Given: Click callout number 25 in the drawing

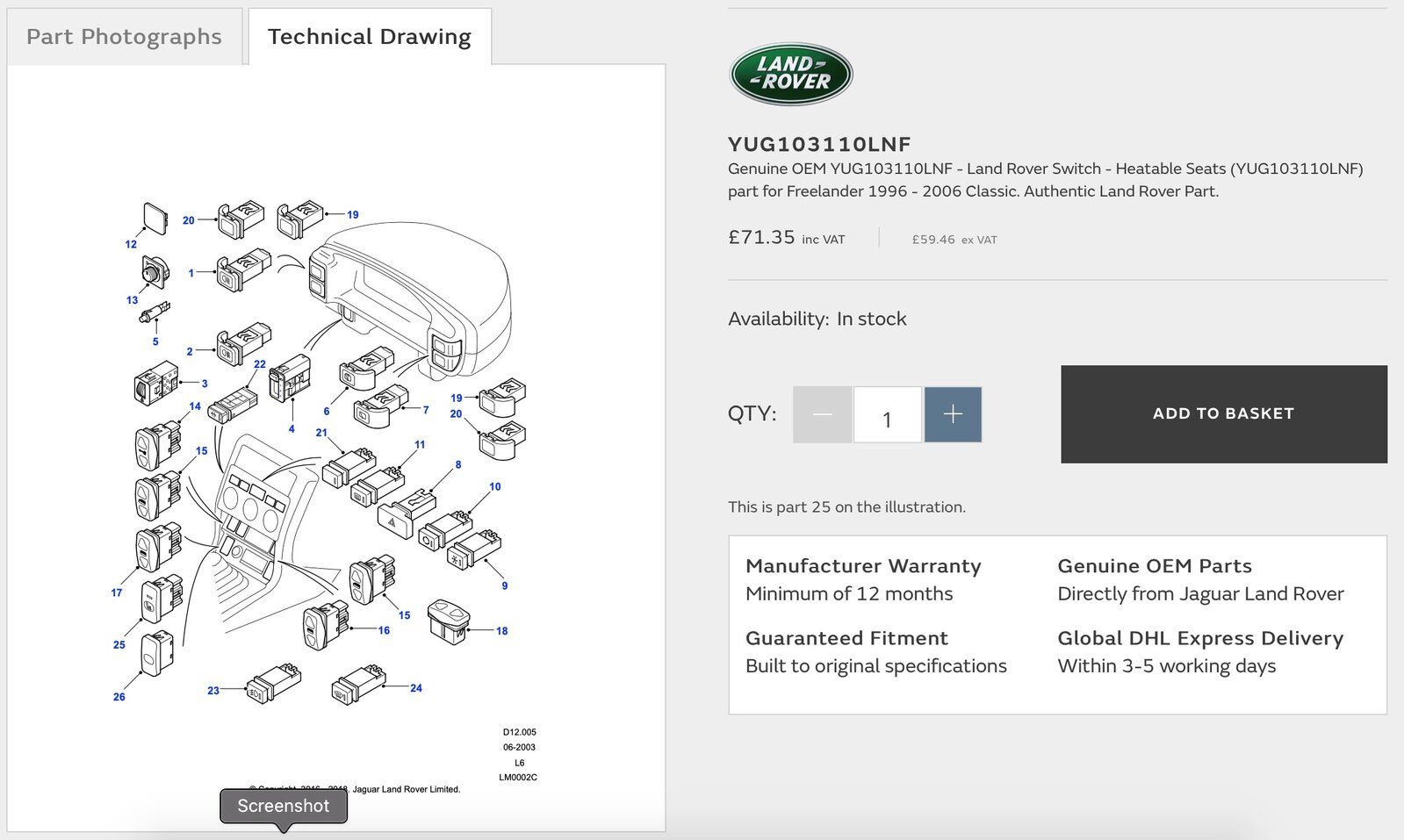Looking at the screenshot, I should [x=119, y=645].
